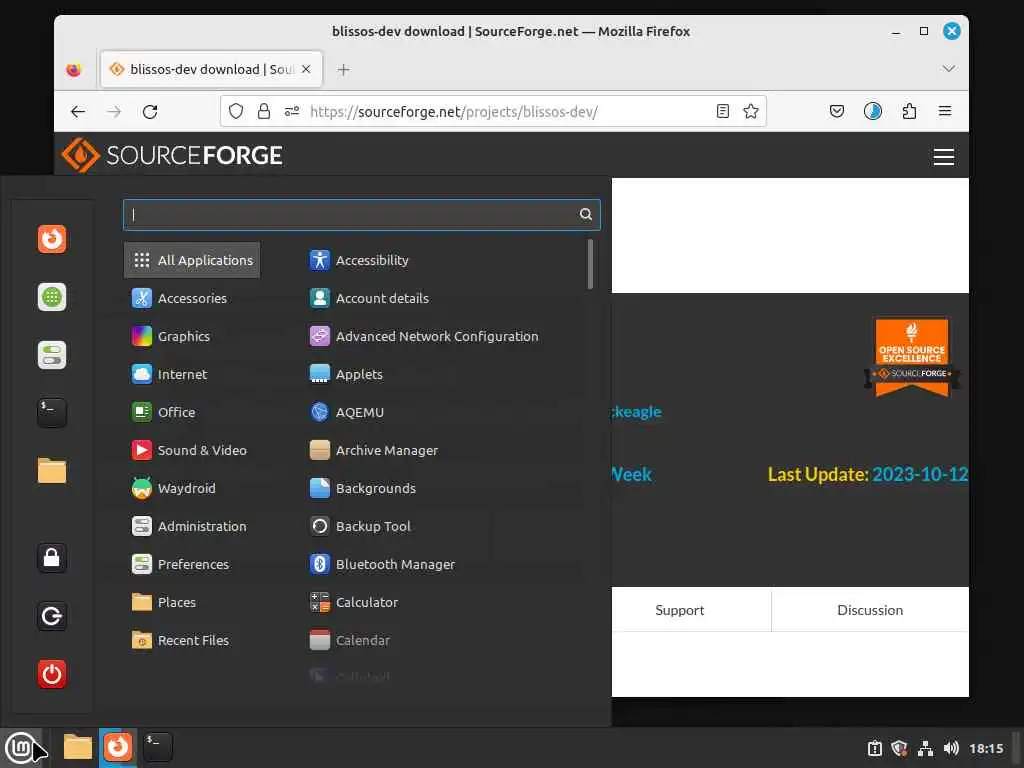Click the tracking protection shield icon

point(236,112)
